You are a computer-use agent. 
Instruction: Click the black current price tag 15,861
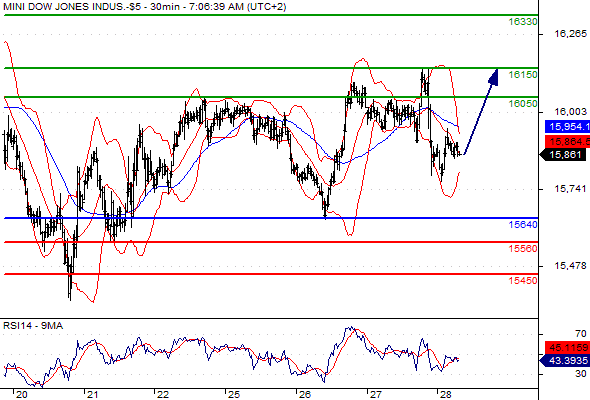[x=563, y=155]
